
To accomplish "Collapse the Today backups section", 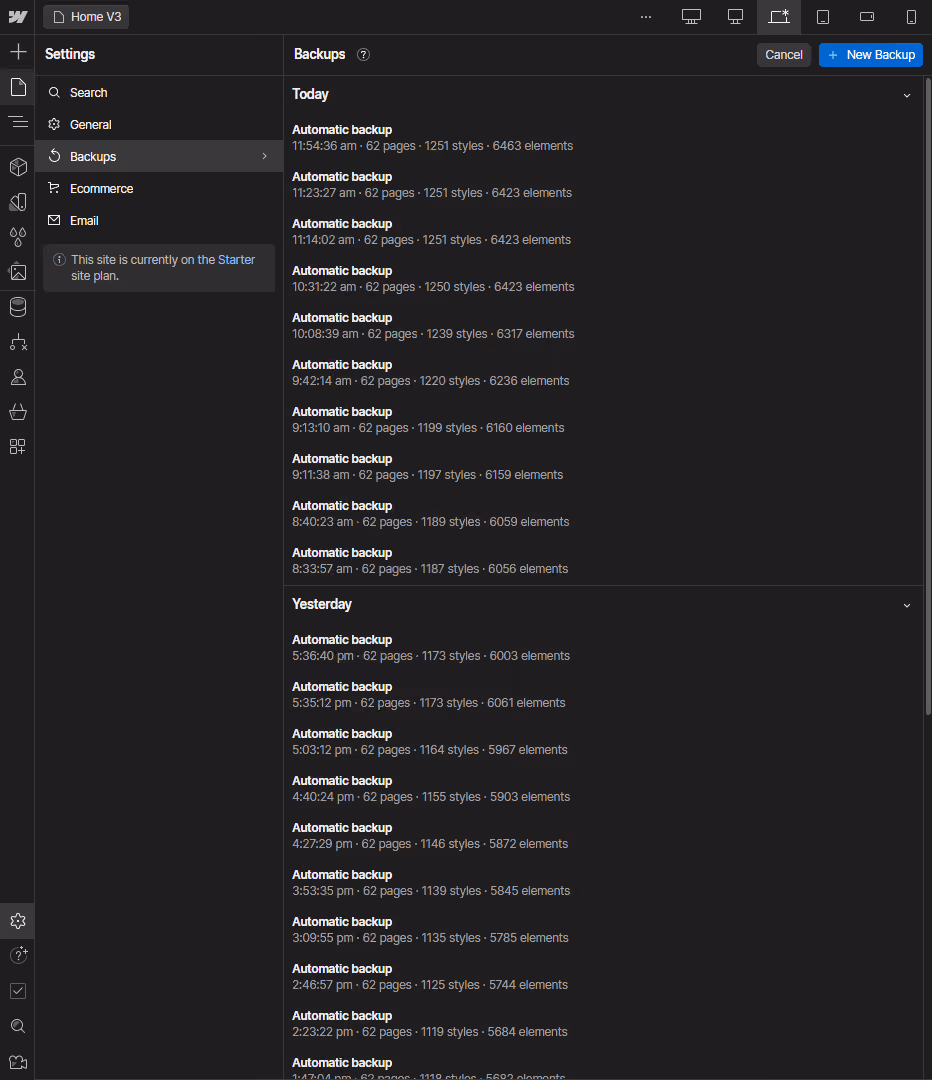I will tap(907, 95).
